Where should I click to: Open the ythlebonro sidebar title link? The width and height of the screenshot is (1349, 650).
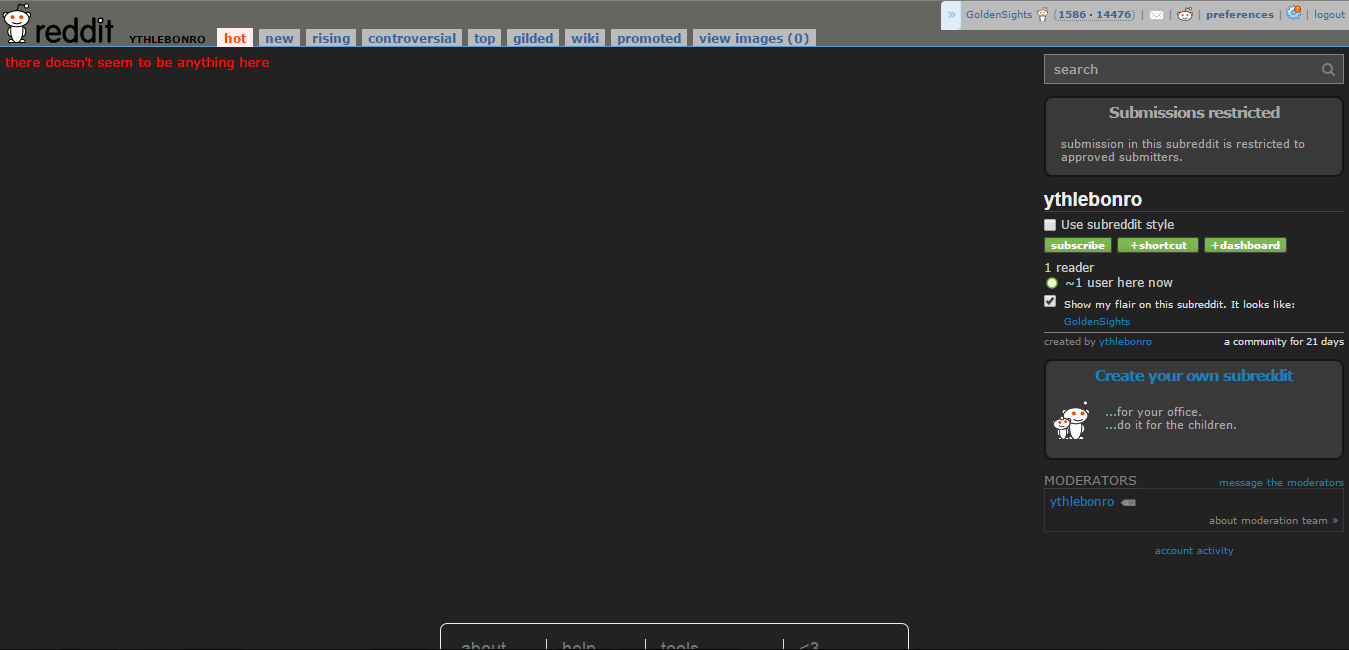point(1093,200)
